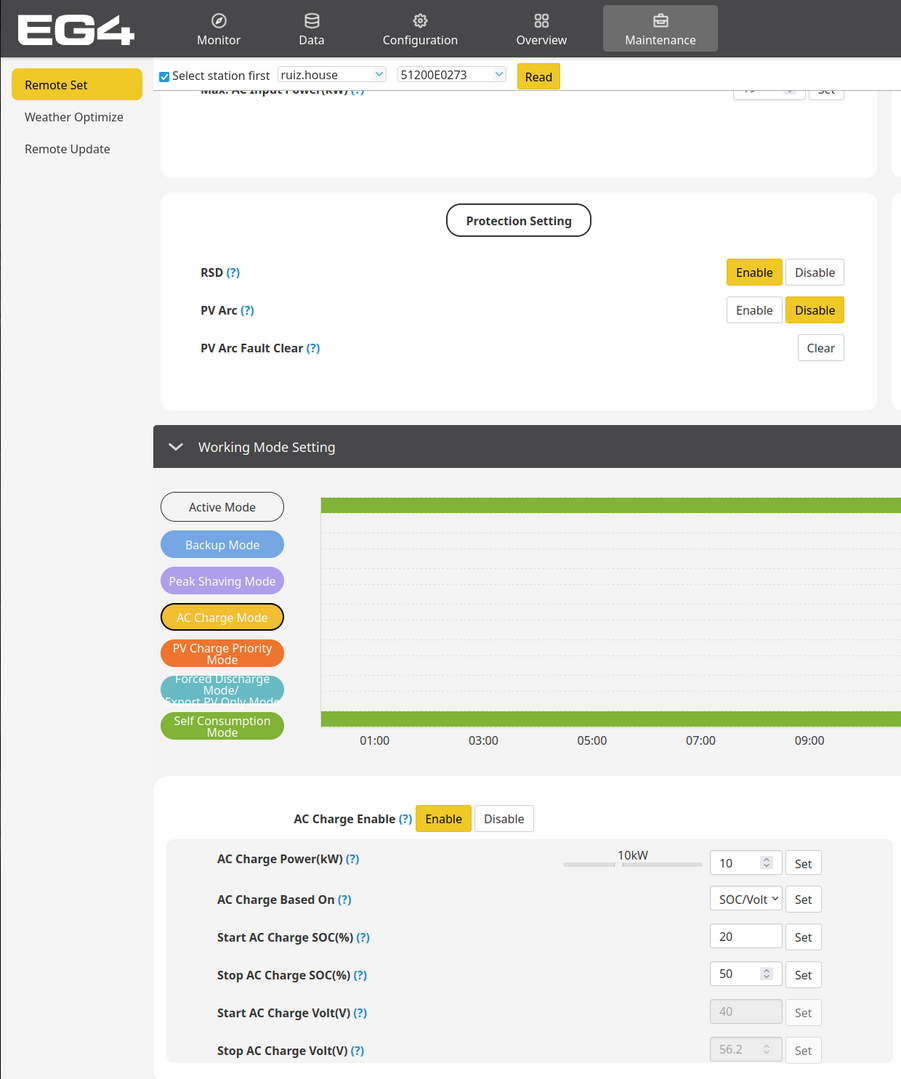Open the Overview grid icon
This screenshot has height=1079, width=901.
541,21
